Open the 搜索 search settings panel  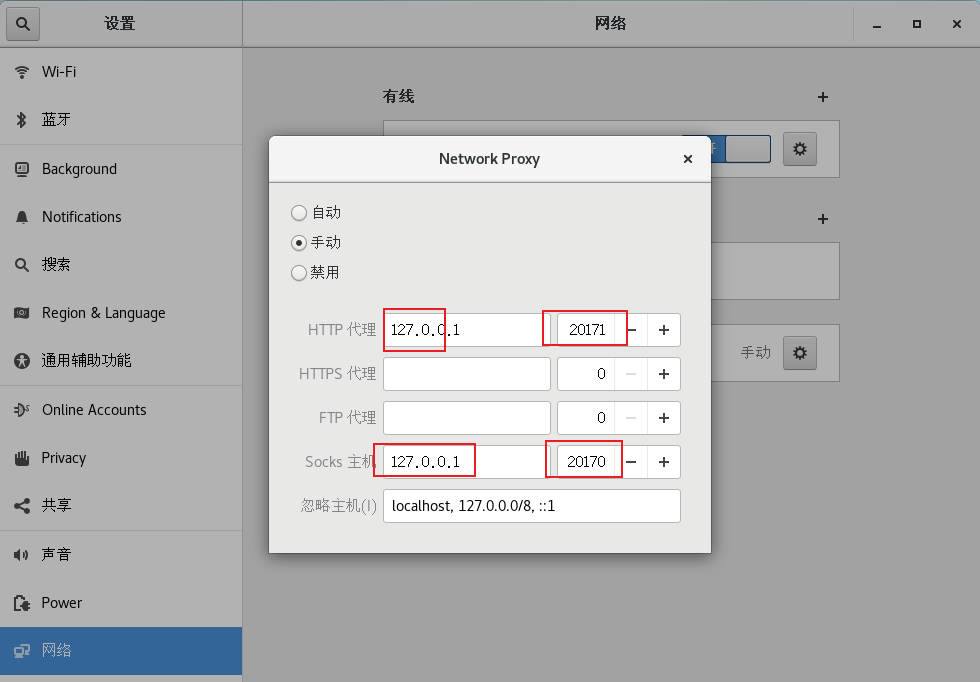pos(121,264)
